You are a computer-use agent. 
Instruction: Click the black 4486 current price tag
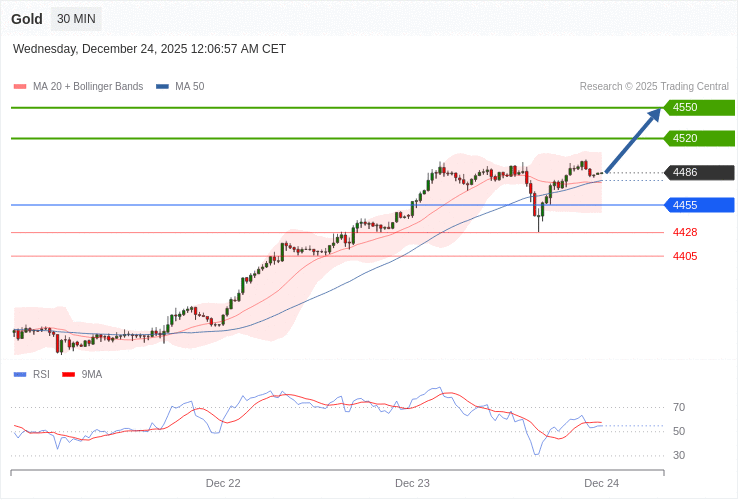(x=699, y=173)
